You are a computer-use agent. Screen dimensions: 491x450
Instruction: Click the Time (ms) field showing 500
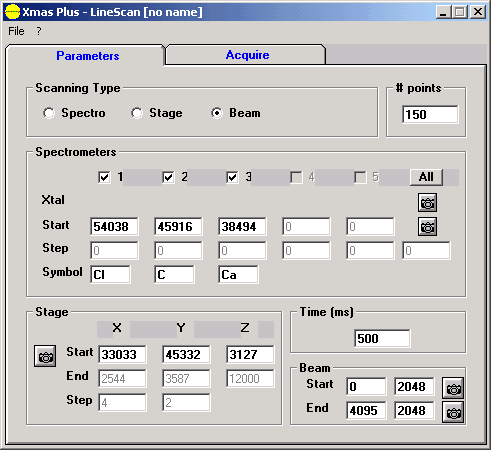click(x=382, y=338)
